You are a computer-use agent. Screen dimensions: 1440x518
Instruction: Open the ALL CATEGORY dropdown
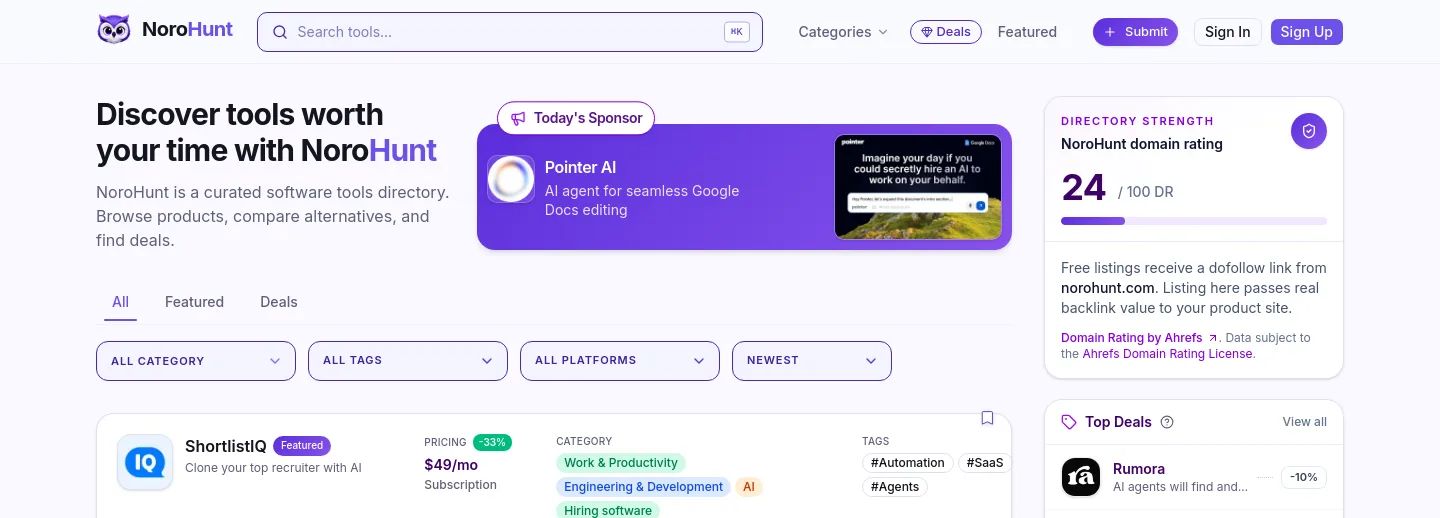tap(196, 361)
